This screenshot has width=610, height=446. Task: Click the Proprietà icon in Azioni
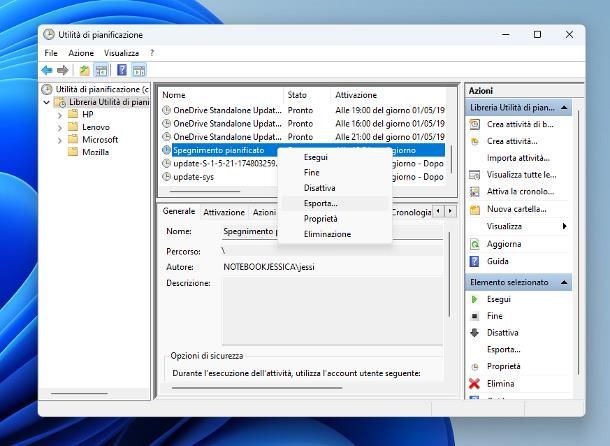475,367
